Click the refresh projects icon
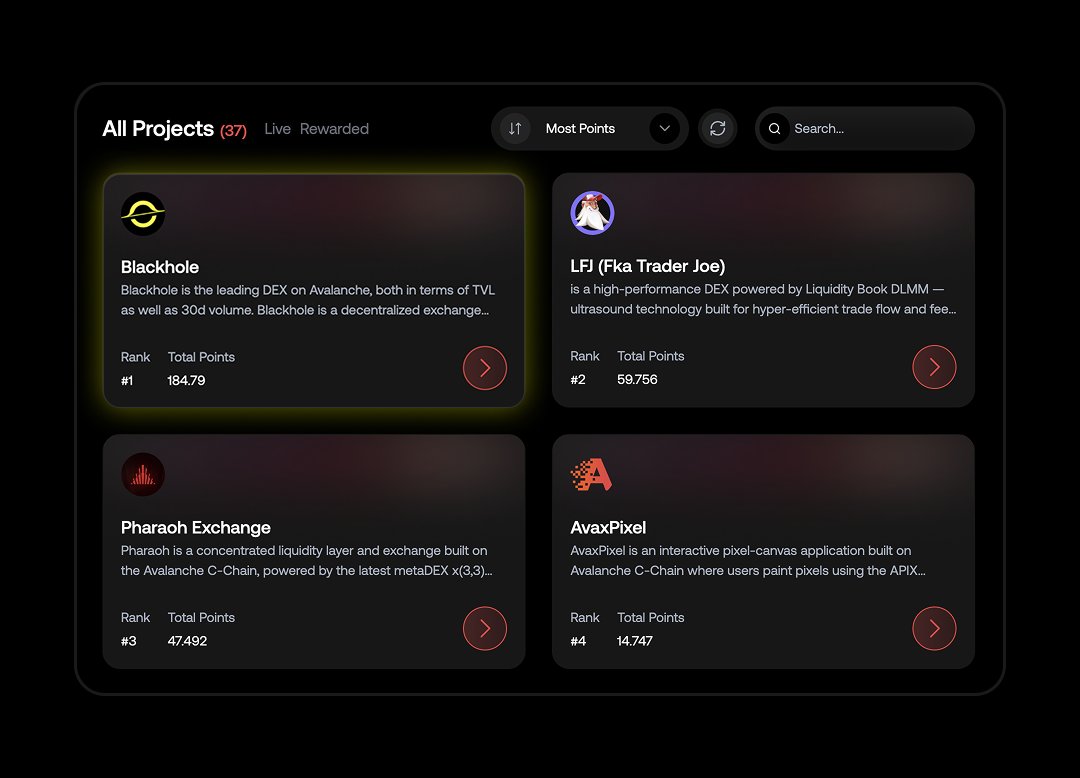Screen dimensions: 1080x778 pyautogui.click(x=718, y=129)
